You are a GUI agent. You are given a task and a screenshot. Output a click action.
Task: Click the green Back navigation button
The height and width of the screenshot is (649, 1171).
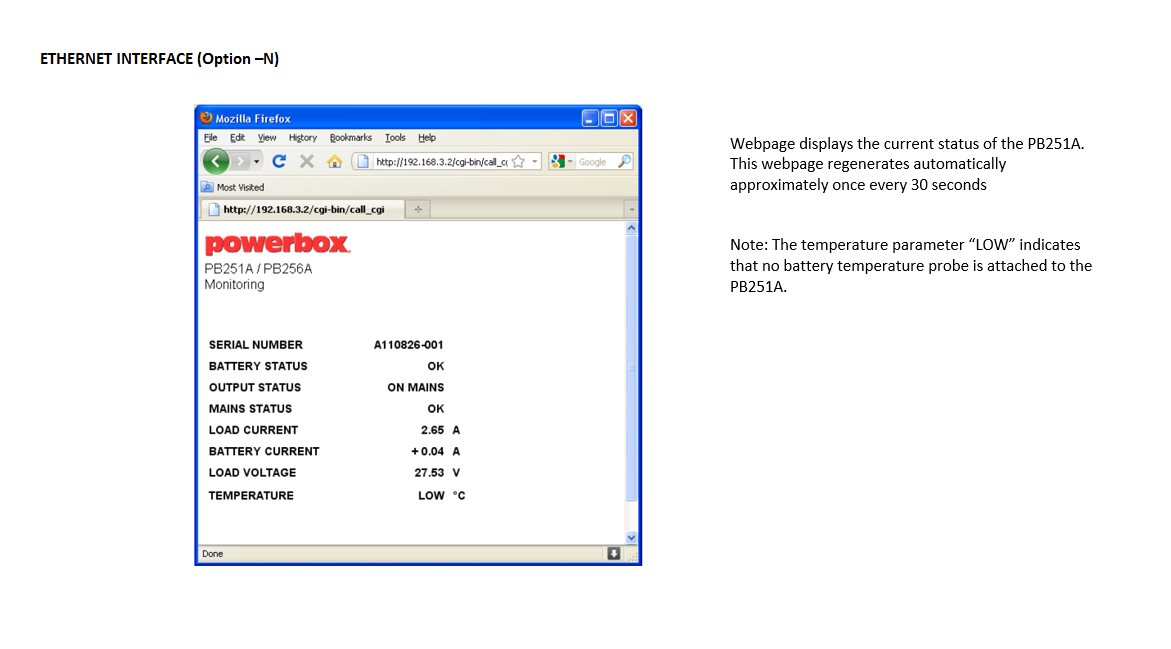(215, 161)
